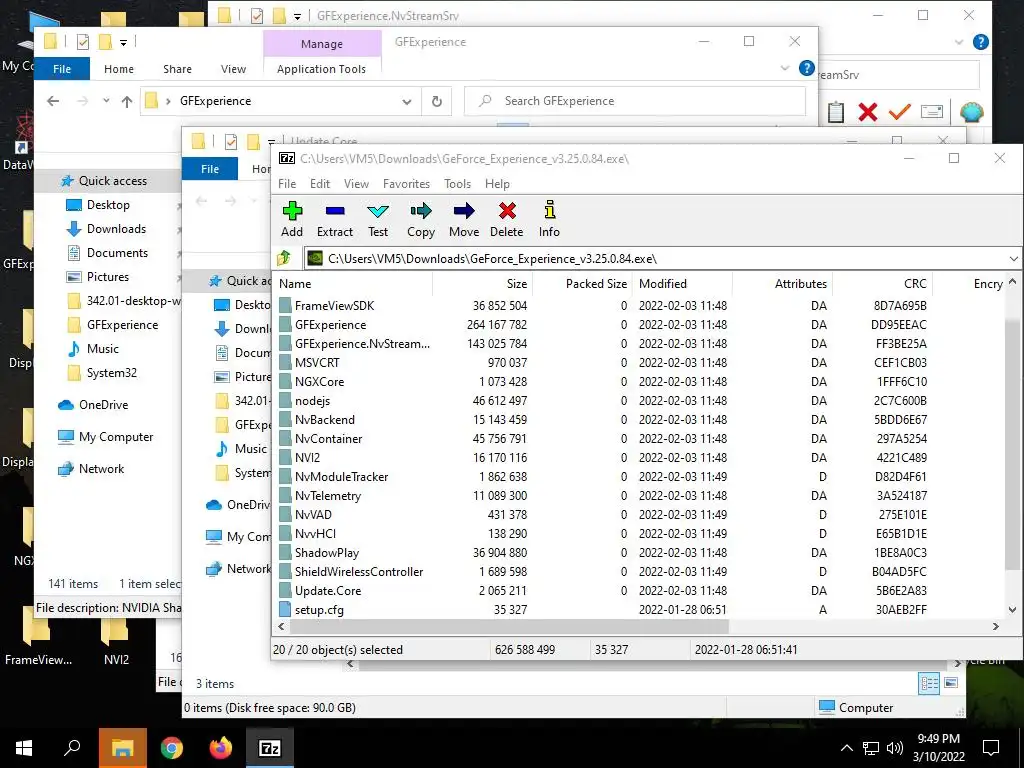Go back in the GFExperience Explorer window
The image size is (1024, 768).
53,101
